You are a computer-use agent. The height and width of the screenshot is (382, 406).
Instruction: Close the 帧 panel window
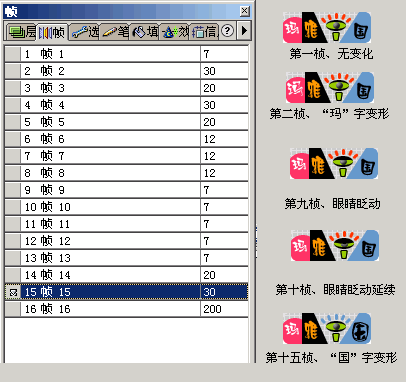pos(245,11)
